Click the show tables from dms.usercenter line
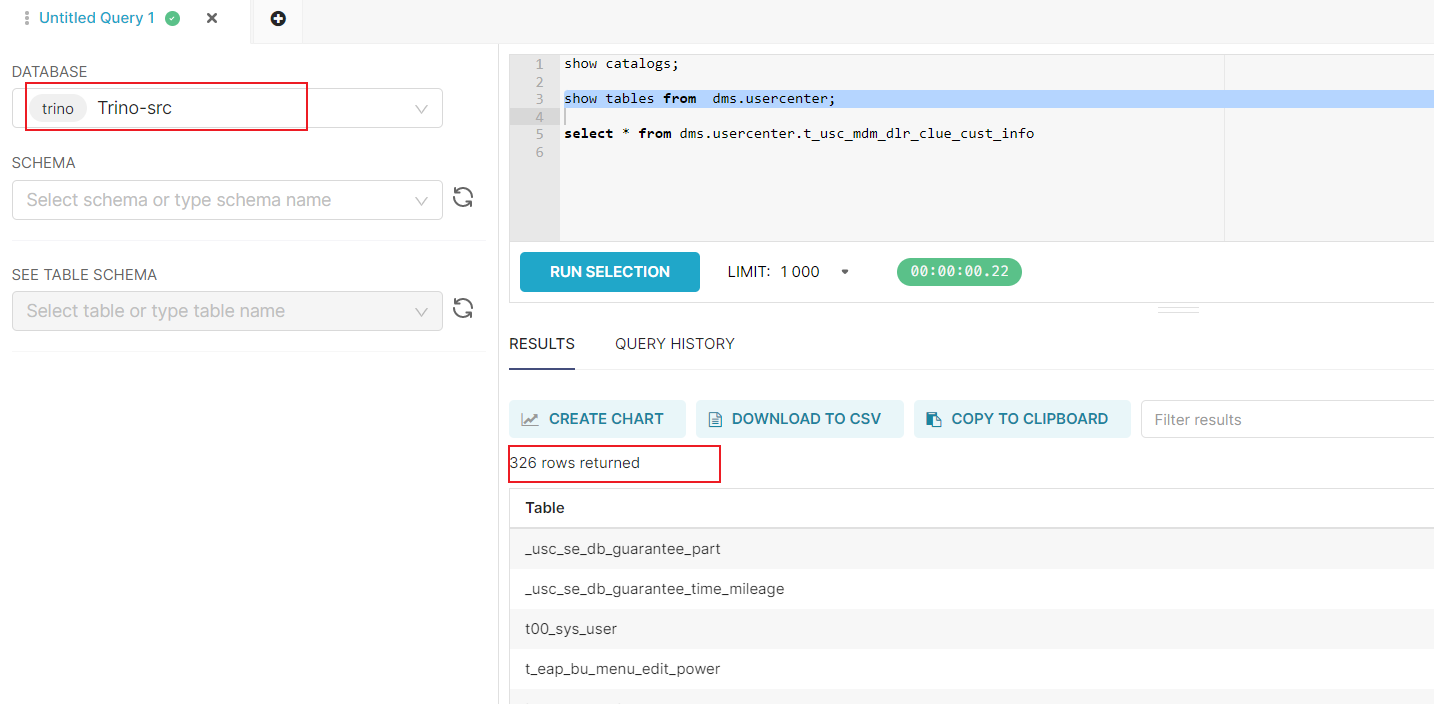Image resolution: width=1434 pixels, height=704 pixels. (699, 99)
